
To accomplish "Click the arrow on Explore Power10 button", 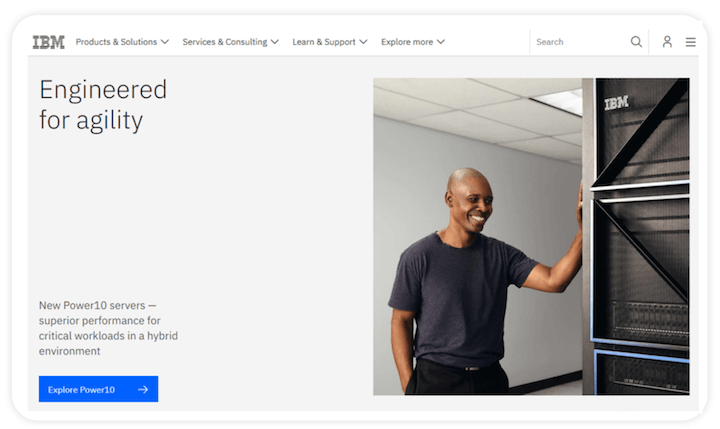I will pyautogui.click(x=143, y=389).
